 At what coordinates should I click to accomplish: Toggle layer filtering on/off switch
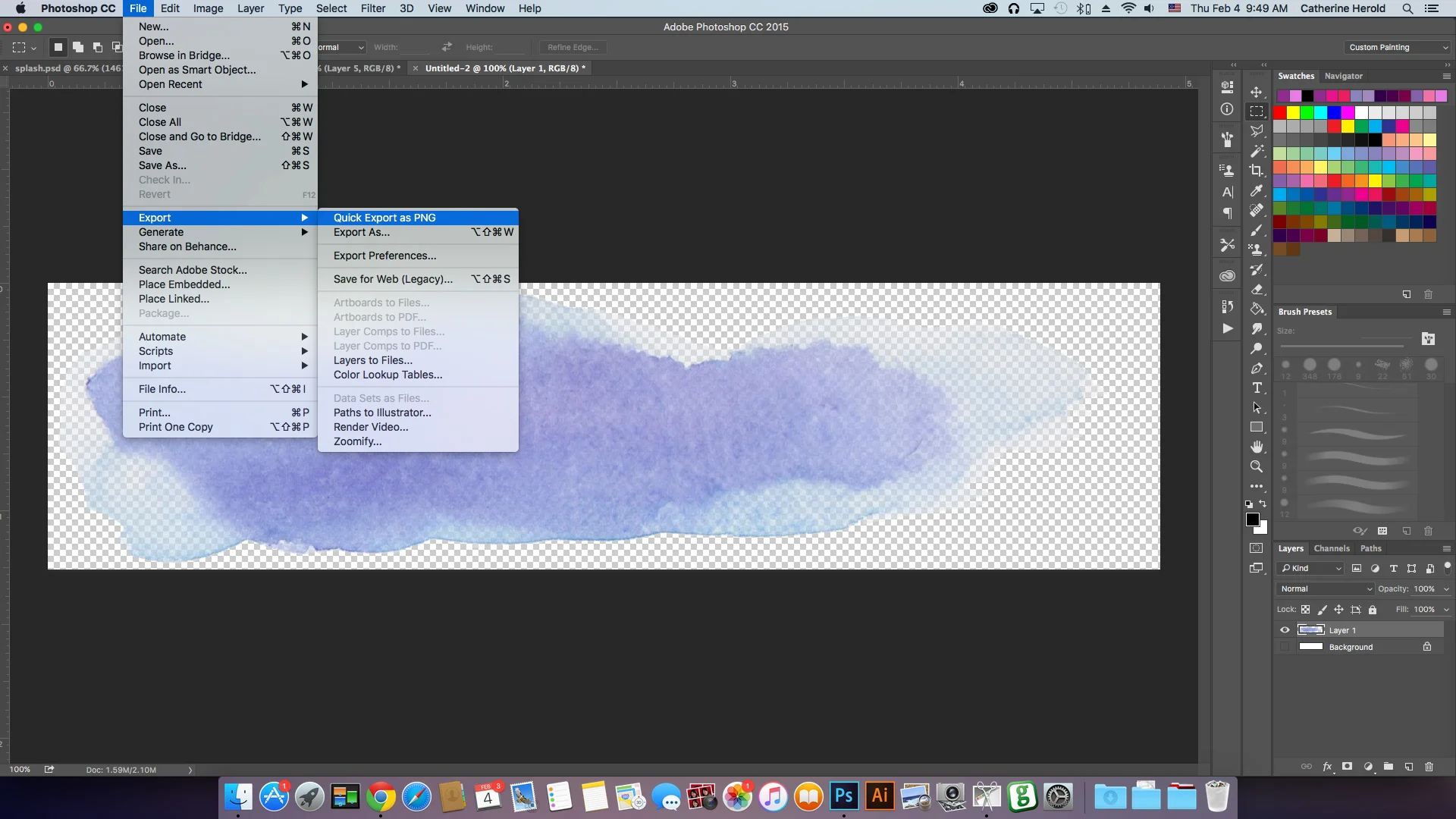coord(1447,566)
